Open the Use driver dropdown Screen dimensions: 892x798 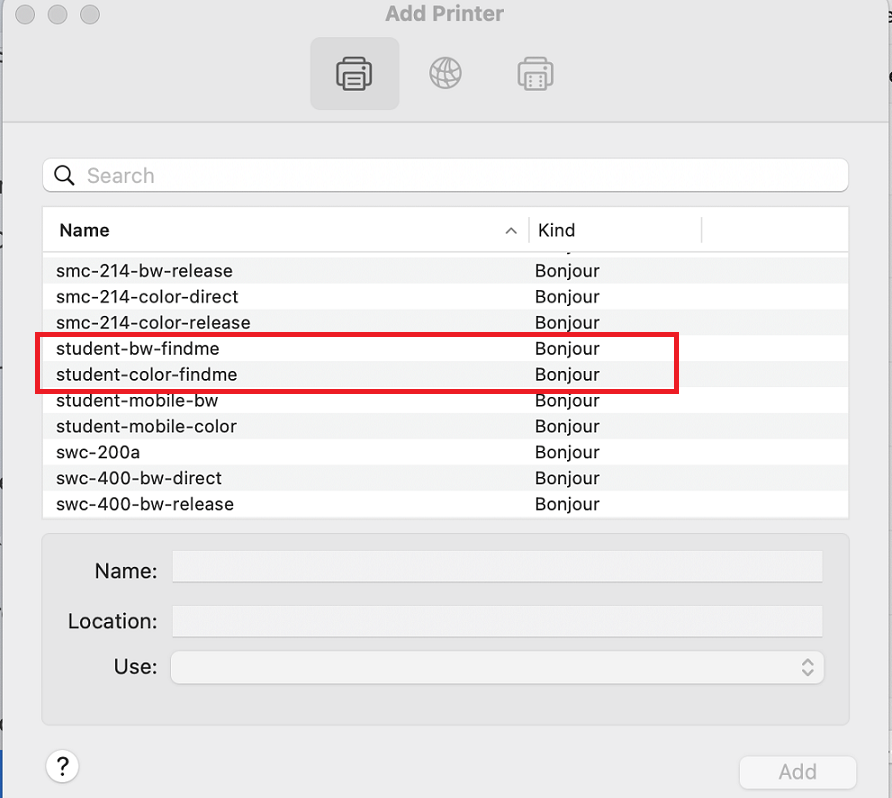tap(497, 667)
